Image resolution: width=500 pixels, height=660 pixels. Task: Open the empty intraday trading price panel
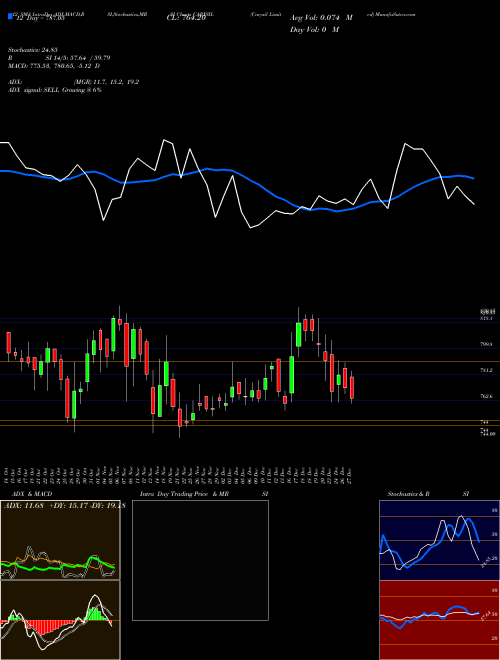200,560
